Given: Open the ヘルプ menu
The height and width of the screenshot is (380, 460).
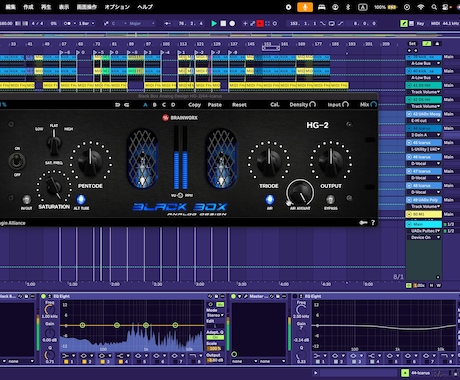Looking at the screenshot, I should click(x=145, y=7).
